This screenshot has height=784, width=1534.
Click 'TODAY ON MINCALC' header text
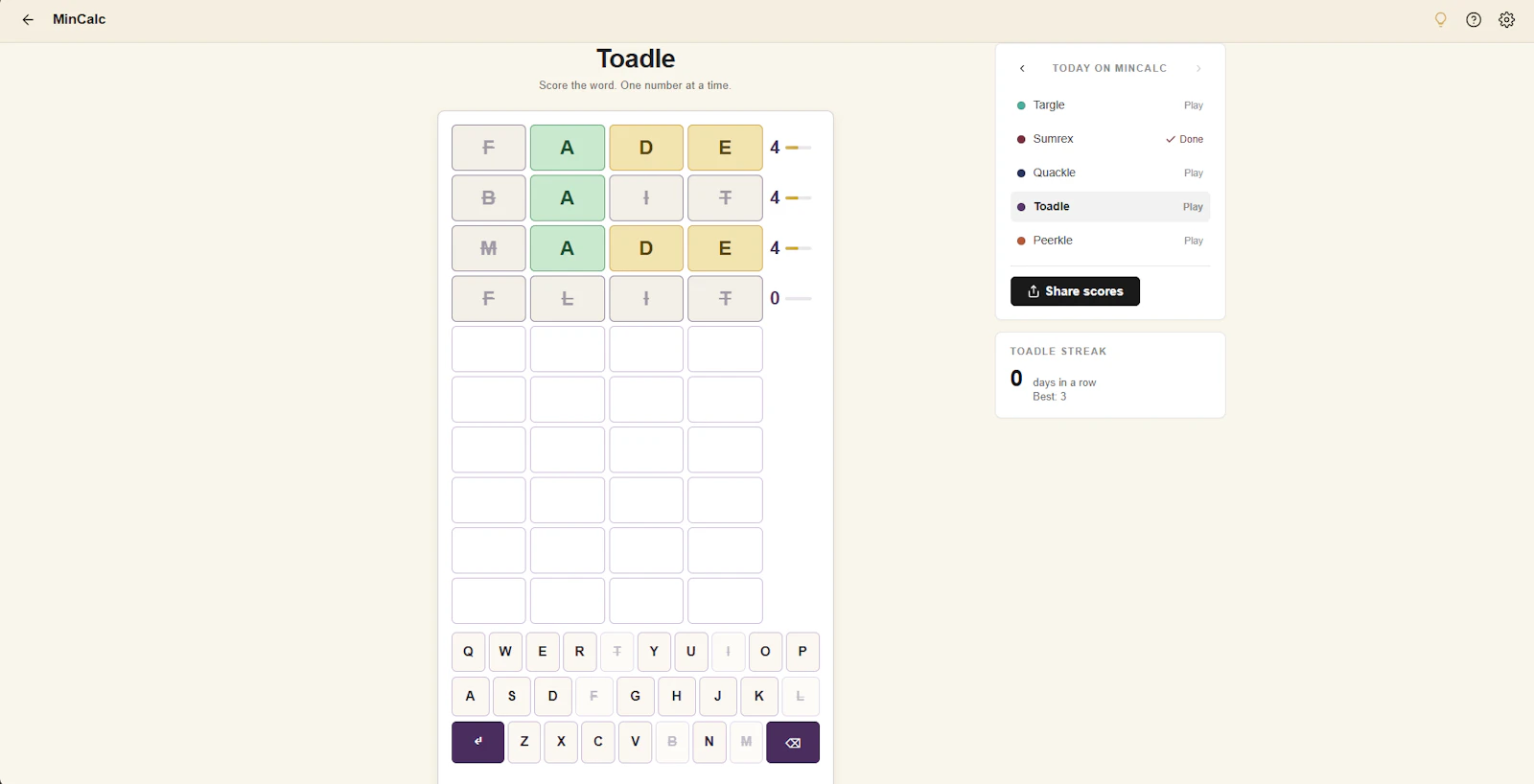[x=1109, y=68]
